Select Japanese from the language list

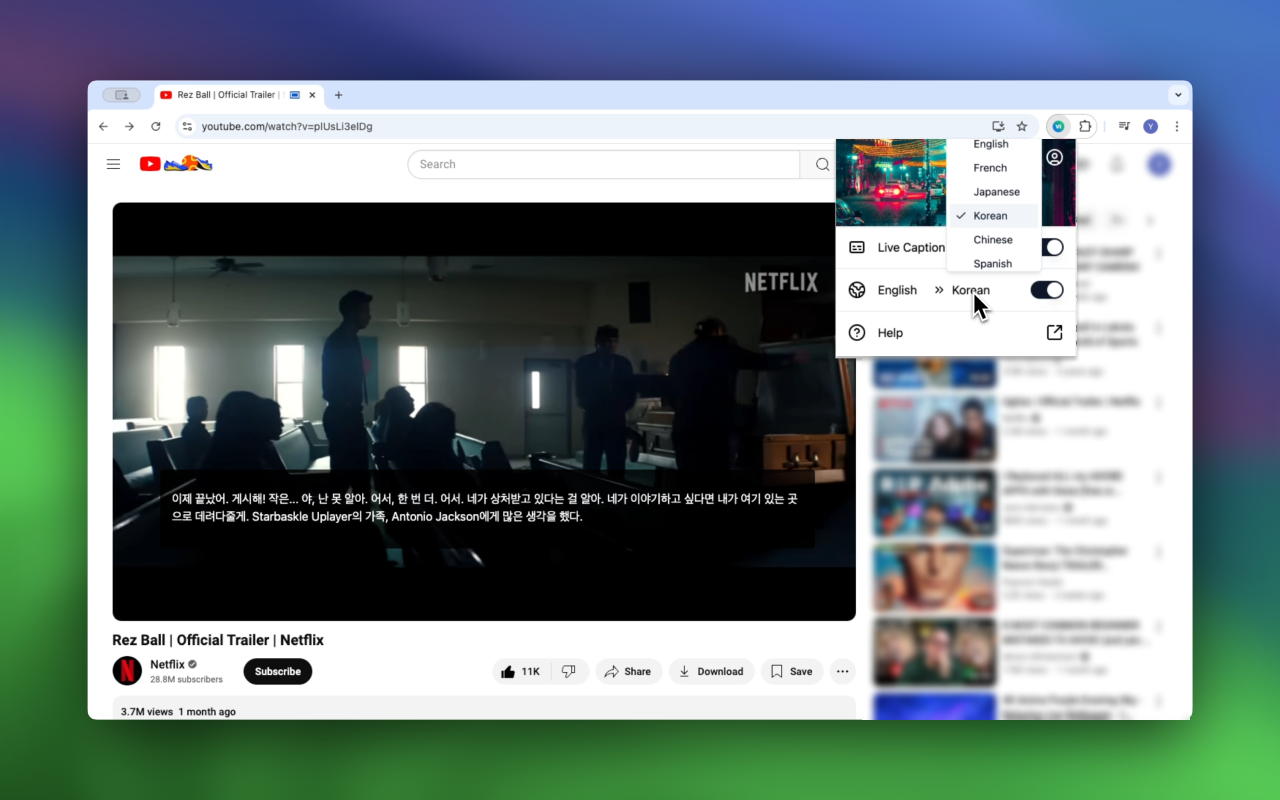click(x=996, y=192)
